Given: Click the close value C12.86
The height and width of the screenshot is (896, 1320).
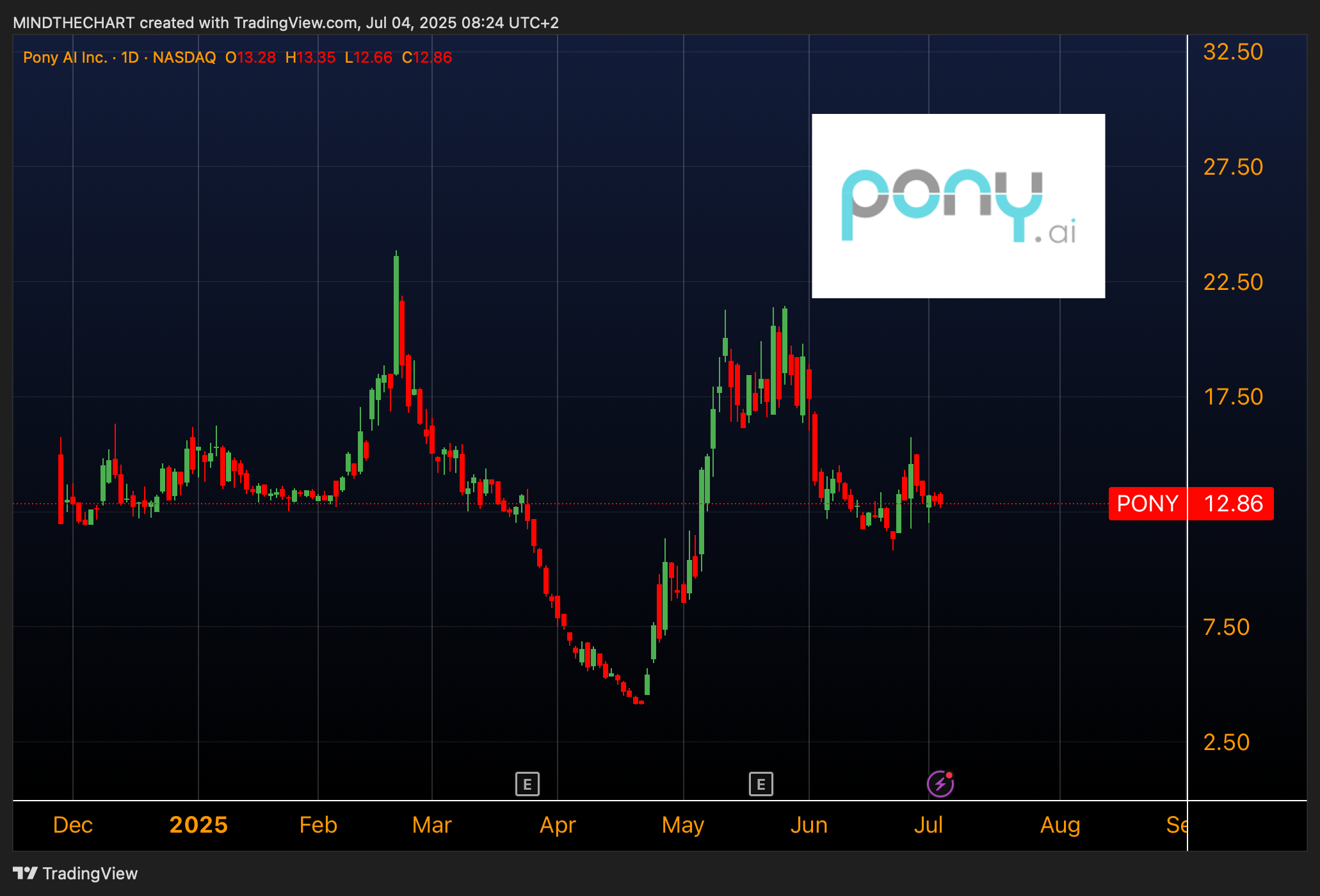Looking at the screenshot, I should coord(427,58).
